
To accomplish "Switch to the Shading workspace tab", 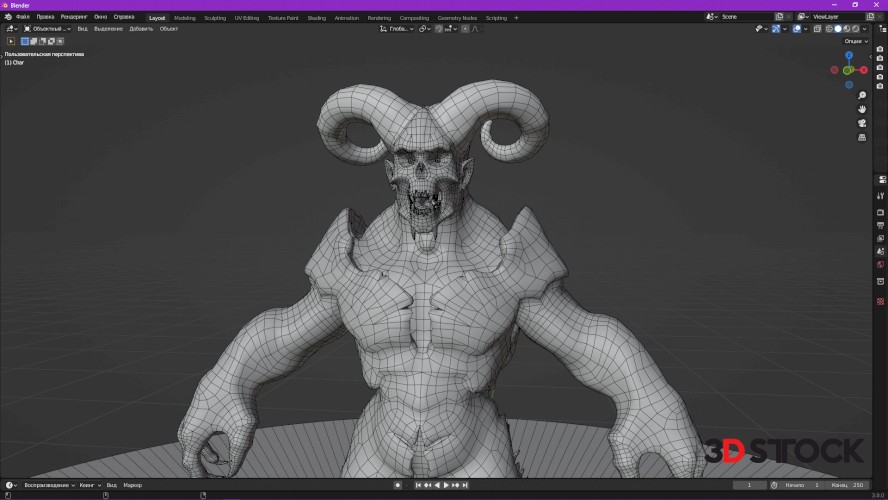I will click(x=317, y=18).
